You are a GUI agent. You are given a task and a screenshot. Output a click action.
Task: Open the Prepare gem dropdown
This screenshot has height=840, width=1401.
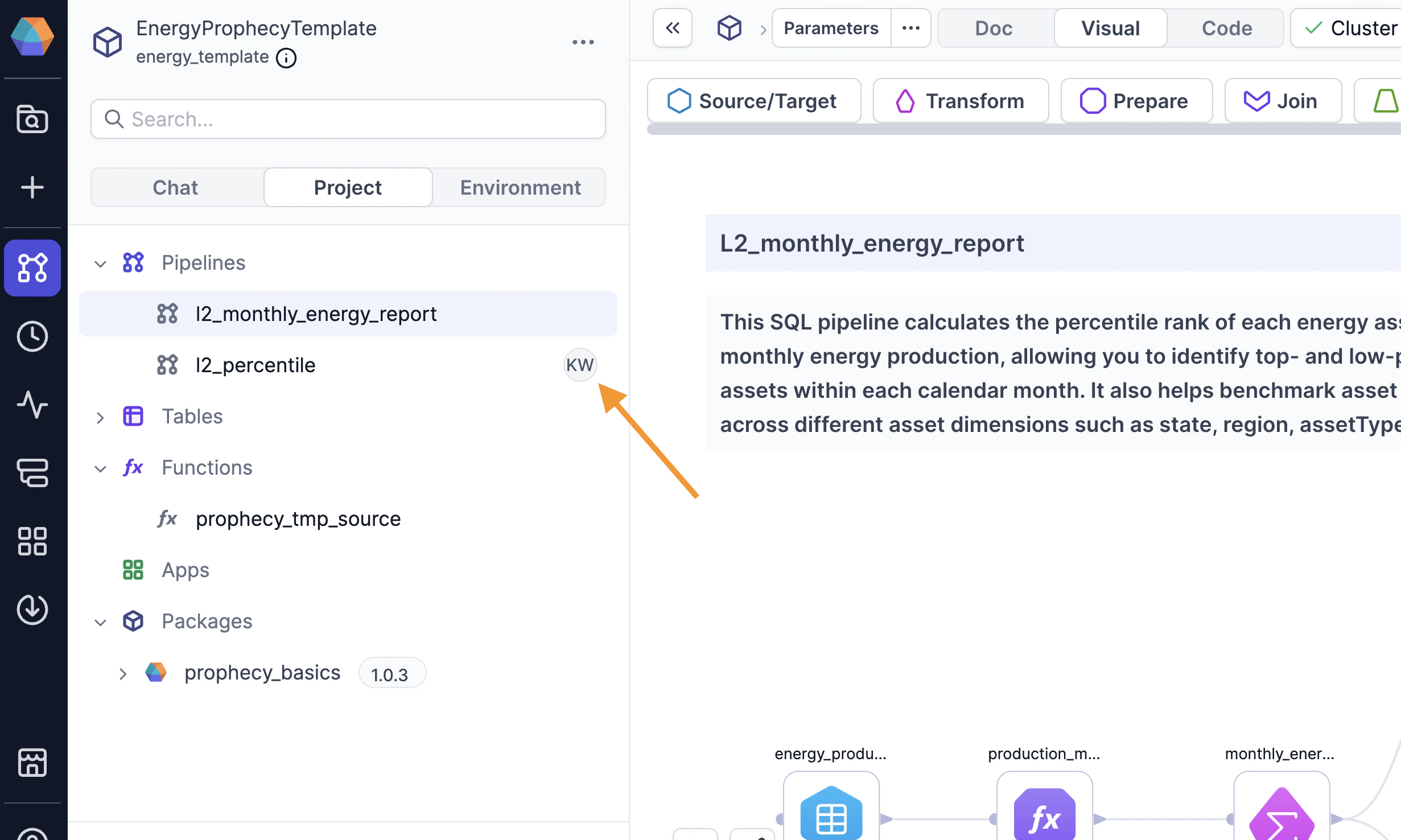[1136, 101]
